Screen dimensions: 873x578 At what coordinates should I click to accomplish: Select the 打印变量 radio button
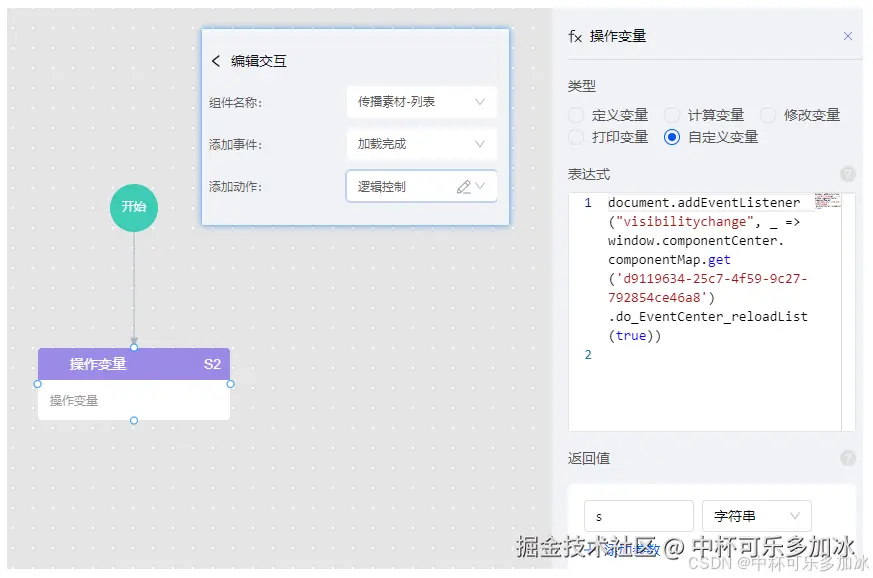[x=577, y=137]
